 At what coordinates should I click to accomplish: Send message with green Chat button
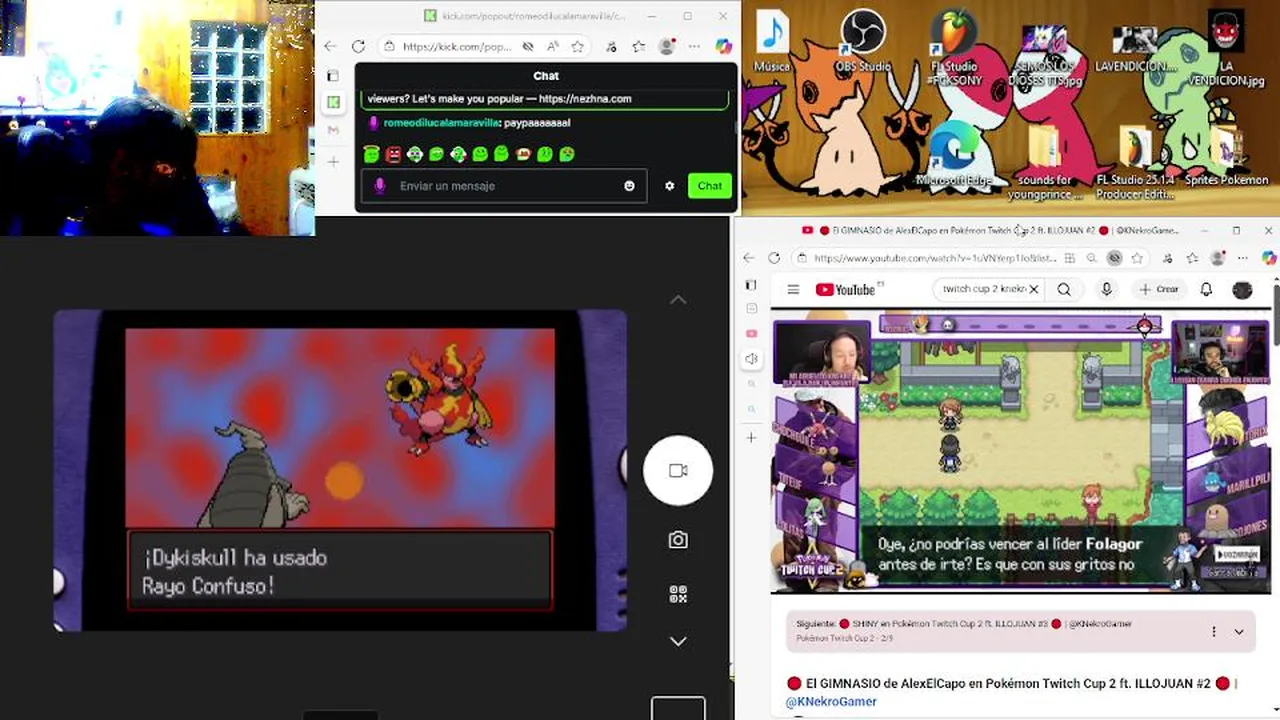710,186
